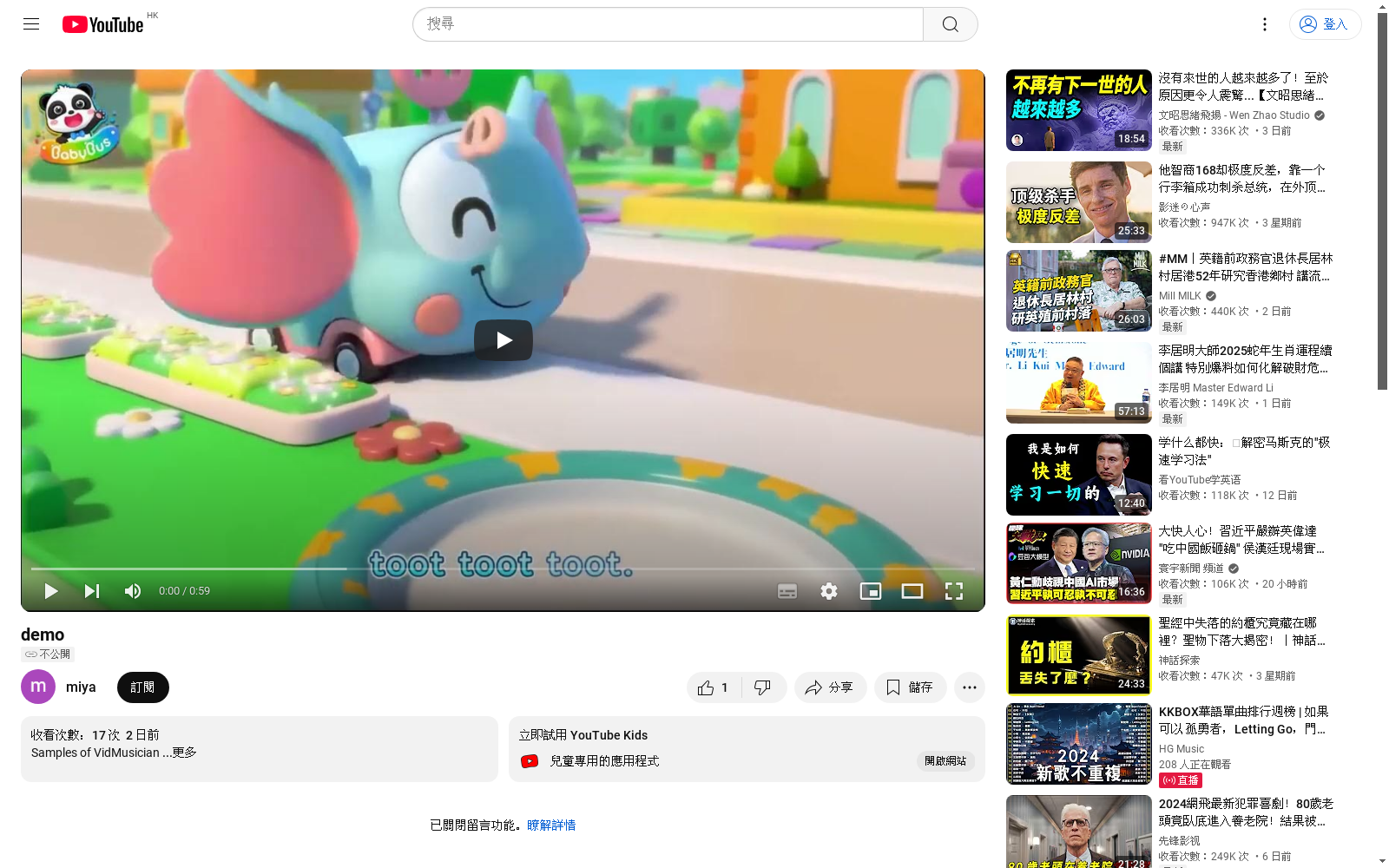
Task: Switch to miniplayer mode
Action: pyautogui.click(x=871, y=591)
